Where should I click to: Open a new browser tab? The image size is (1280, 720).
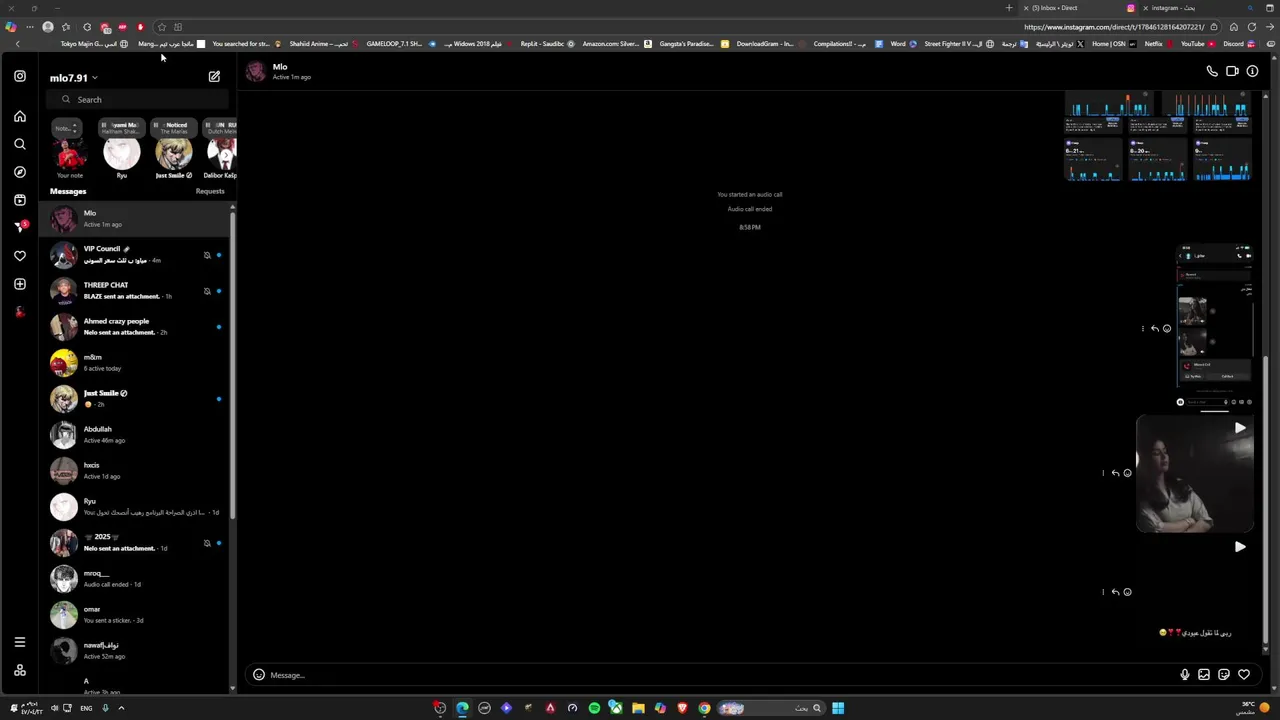(1008, 8)
